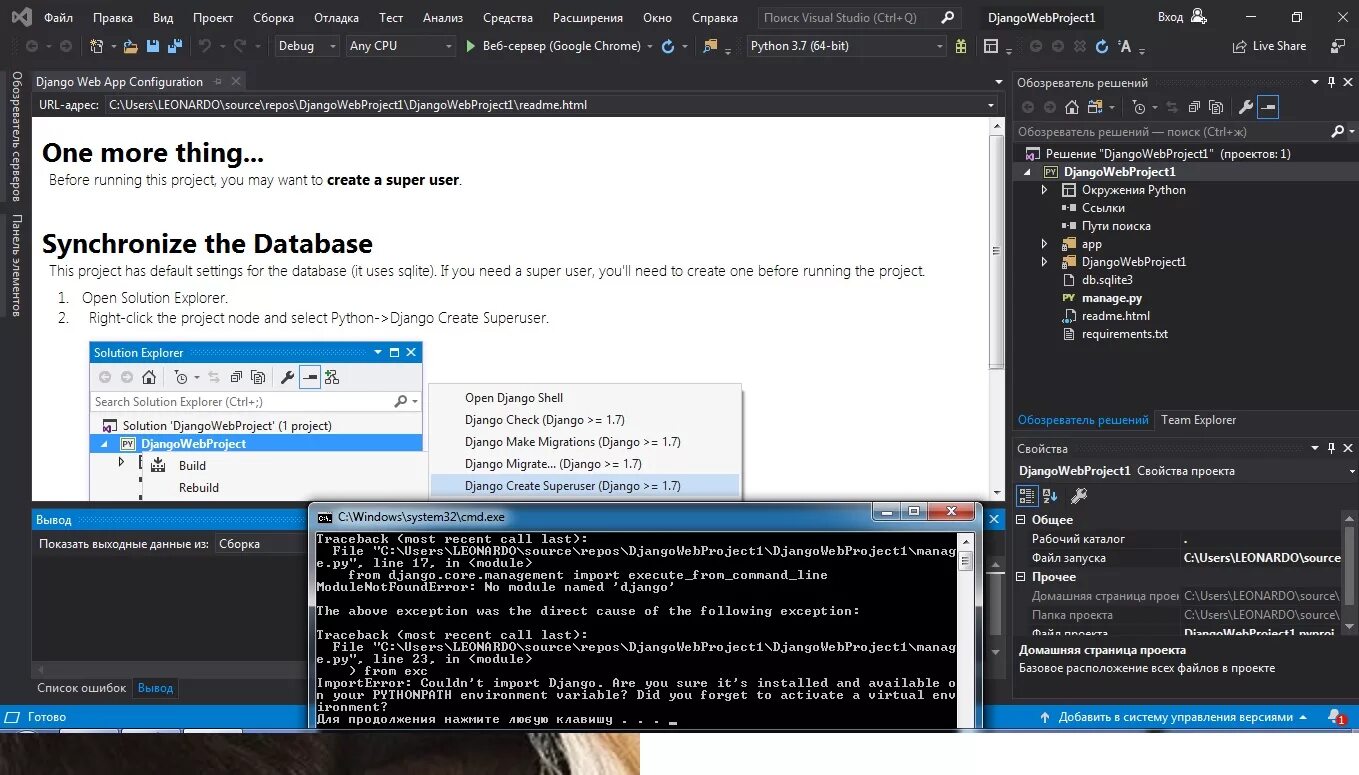Click the Property Pages wrench in Свойства panel
This screenshot has width=1359, height=775.
pos(1078,495)
